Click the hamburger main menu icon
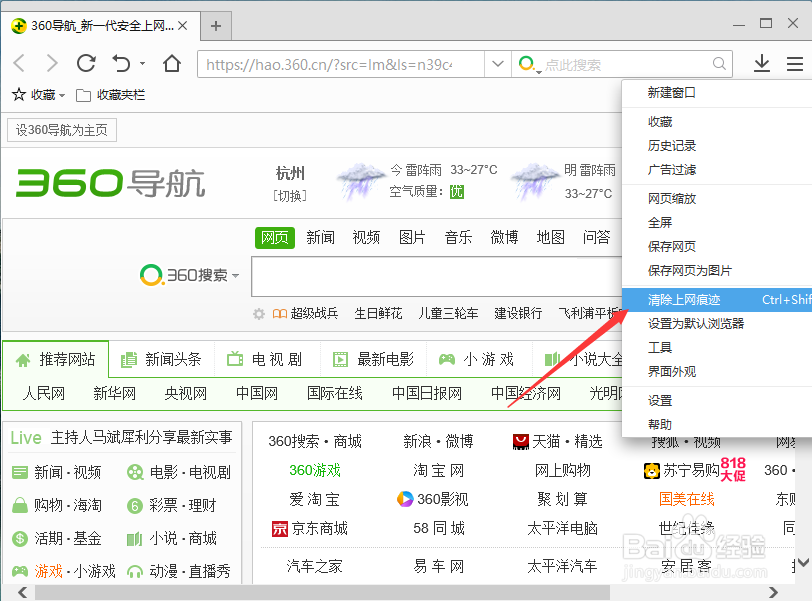Viewport: 812px width, 601px height. (x=795, y=64)
